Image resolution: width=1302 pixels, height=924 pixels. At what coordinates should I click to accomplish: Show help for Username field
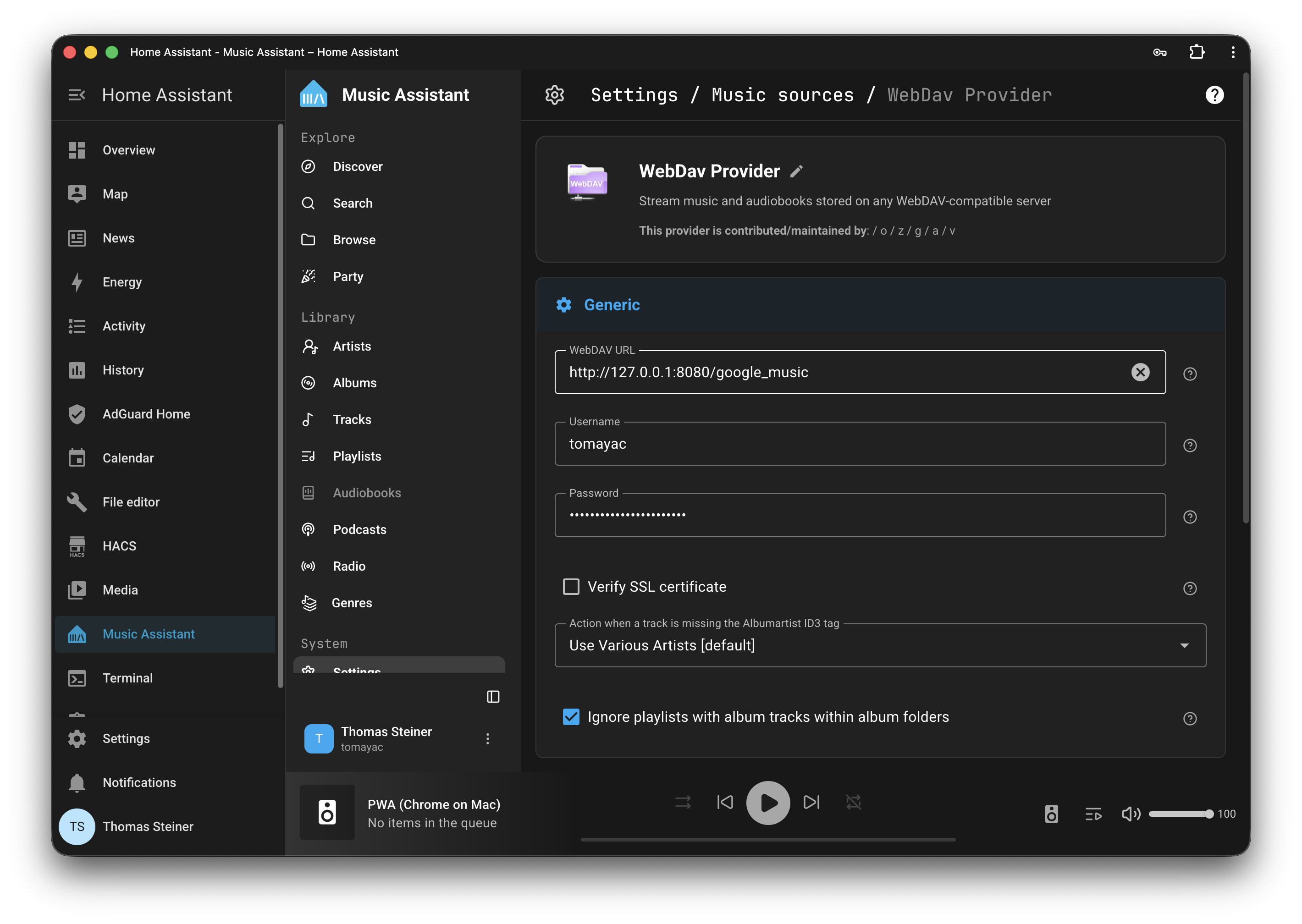(1189, 445)
